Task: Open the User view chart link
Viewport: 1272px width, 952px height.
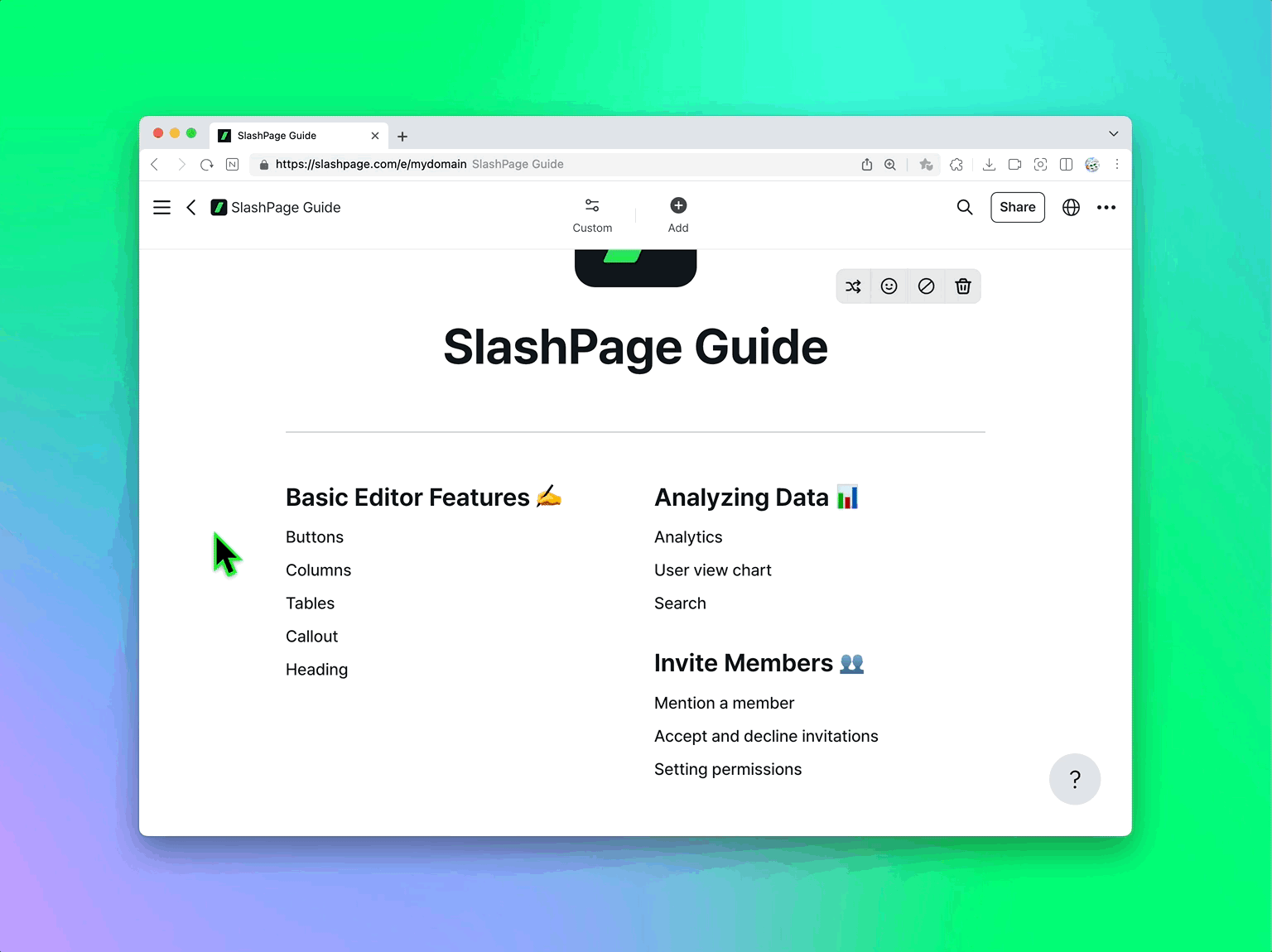Action: click(712, 570)
